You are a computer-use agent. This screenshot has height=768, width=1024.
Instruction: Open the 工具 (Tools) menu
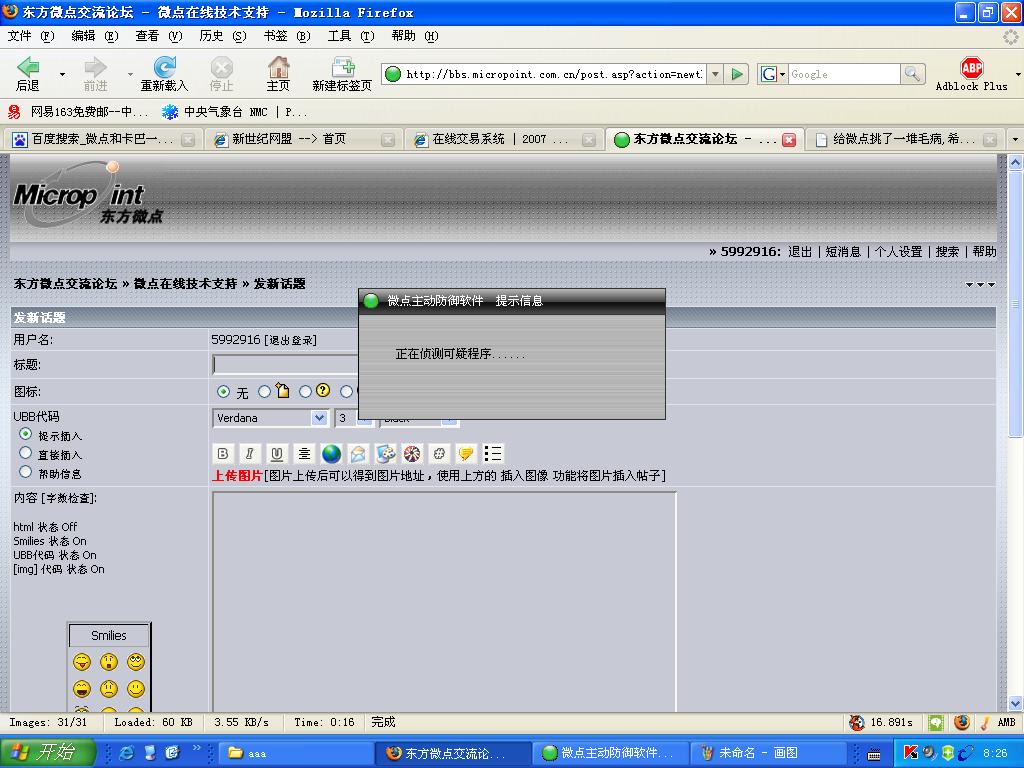351,36
